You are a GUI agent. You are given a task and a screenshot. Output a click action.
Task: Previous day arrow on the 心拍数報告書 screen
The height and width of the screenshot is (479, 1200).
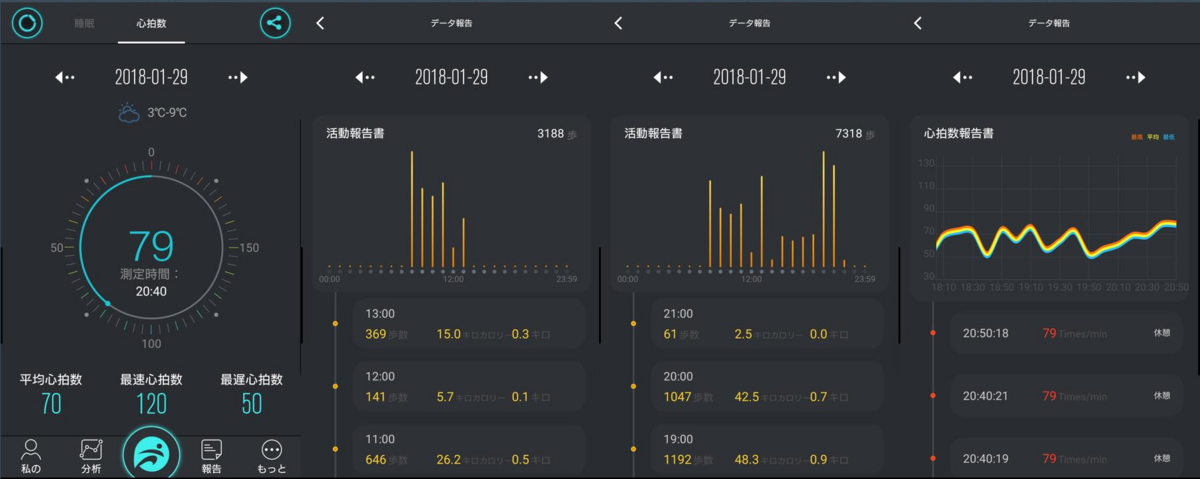pyautogui.click(x=962, y=77)
